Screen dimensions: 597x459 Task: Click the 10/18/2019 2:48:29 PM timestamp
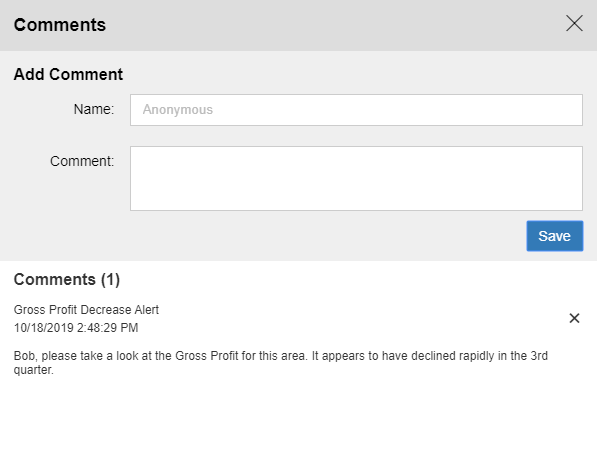[x=76, y=328]
